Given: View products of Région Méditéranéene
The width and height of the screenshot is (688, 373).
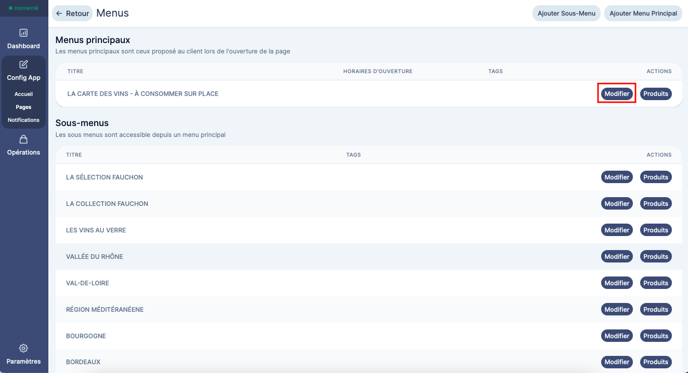Looking at the screenshot, I should pos(656,309).
